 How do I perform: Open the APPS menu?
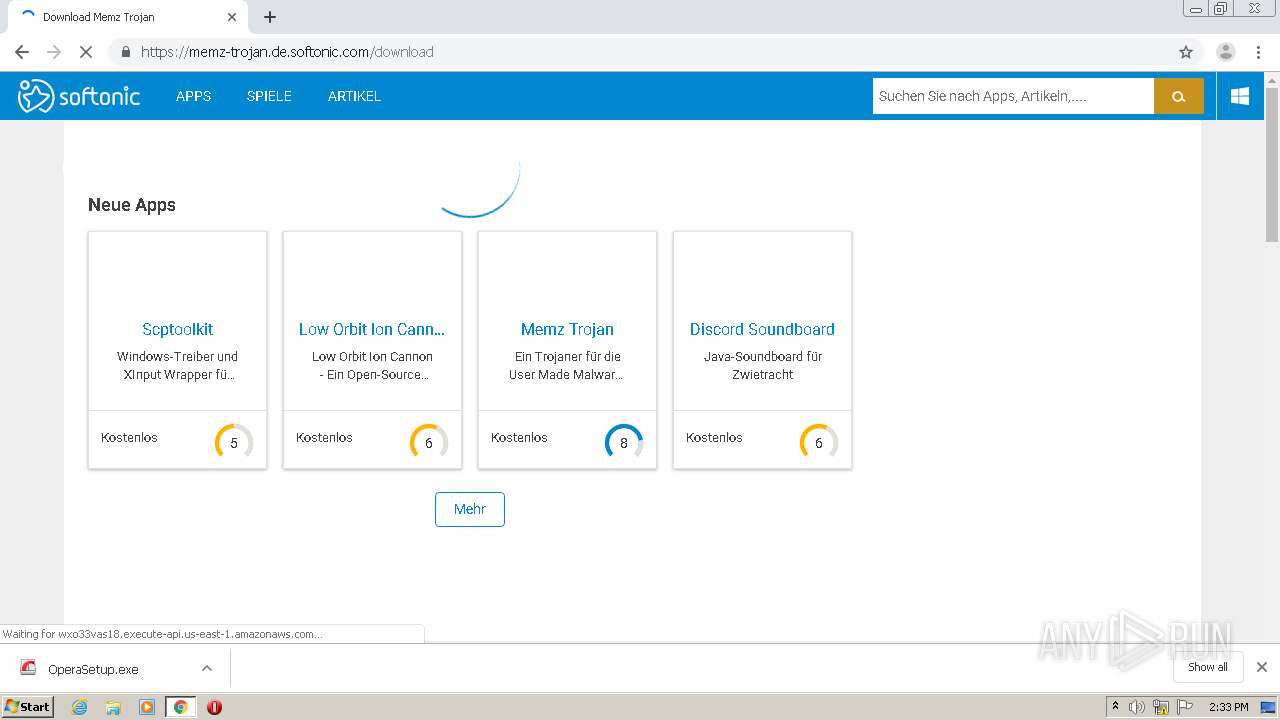click(193, 96)
